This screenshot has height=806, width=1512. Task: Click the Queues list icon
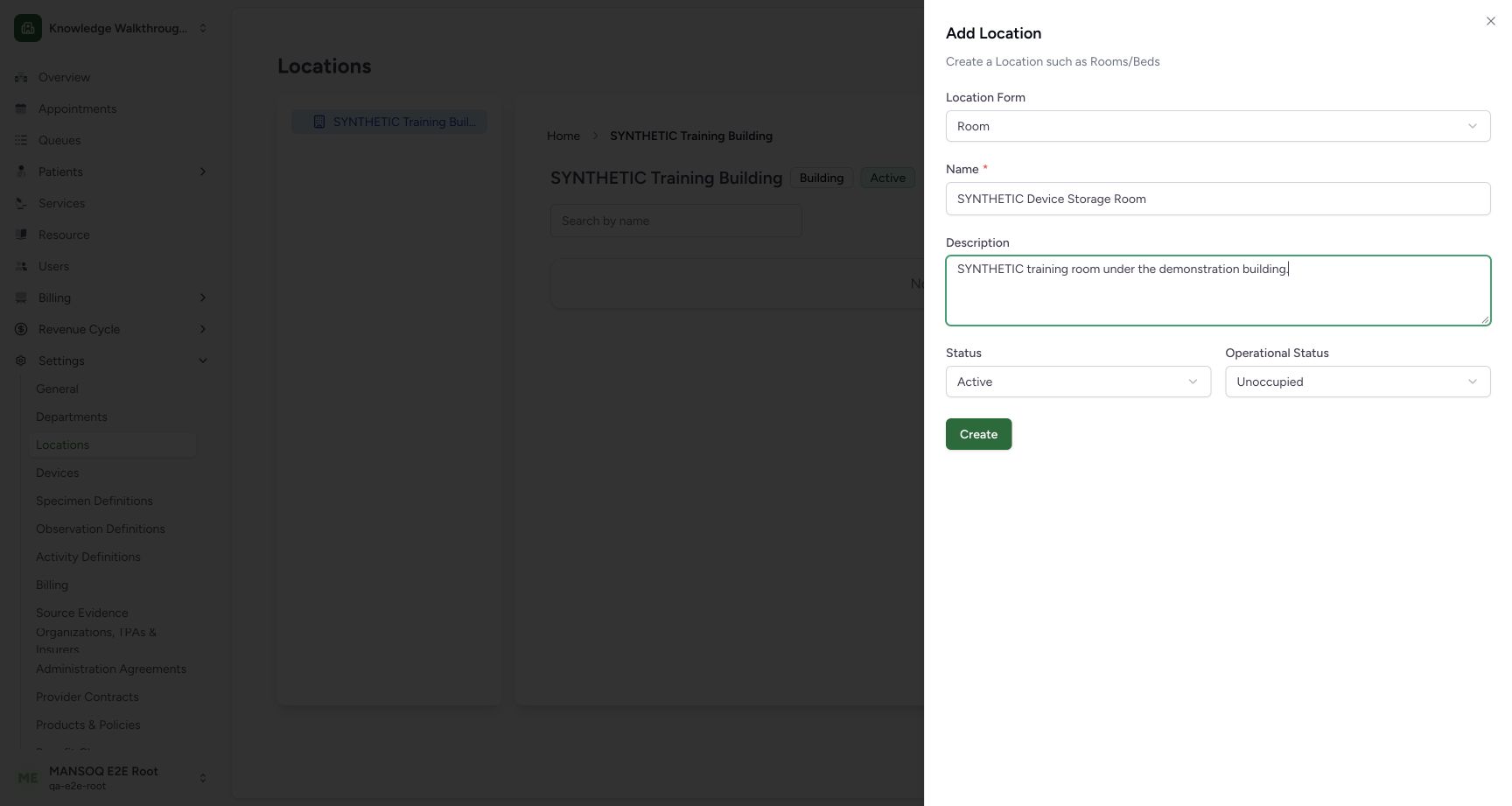coord(21,140)
